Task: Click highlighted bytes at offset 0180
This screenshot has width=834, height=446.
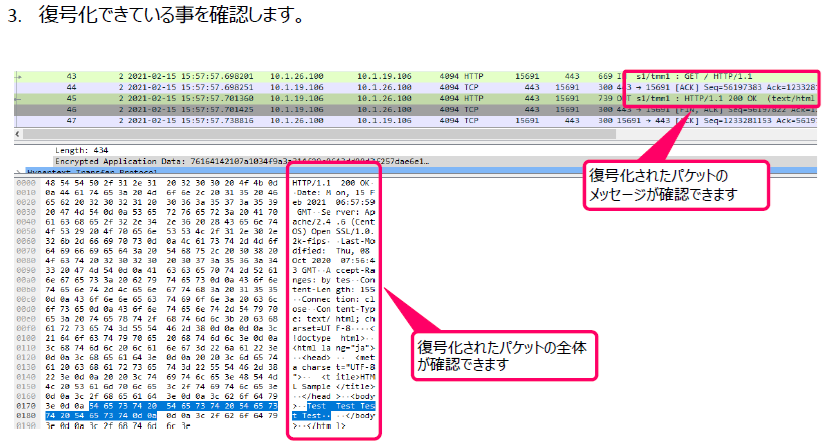Action: pos(101,416)
